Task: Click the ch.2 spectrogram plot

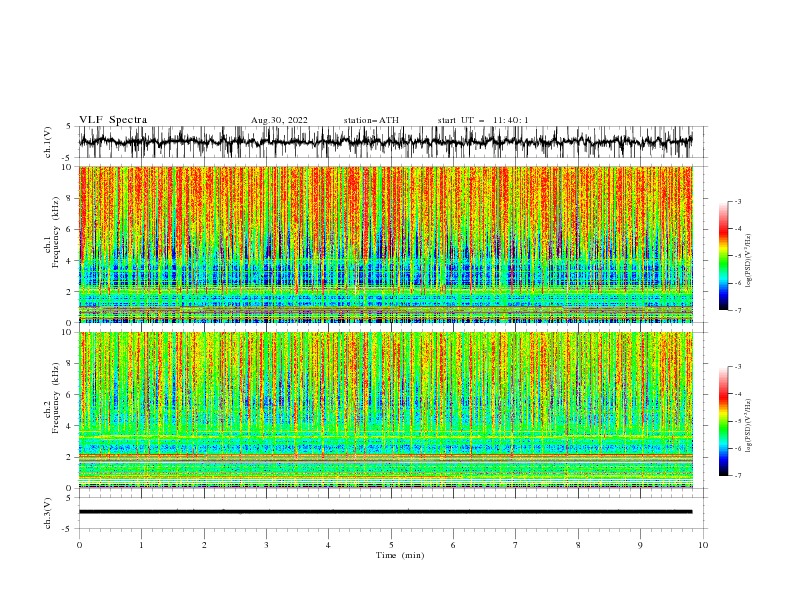Action: [x=386, y=410]
